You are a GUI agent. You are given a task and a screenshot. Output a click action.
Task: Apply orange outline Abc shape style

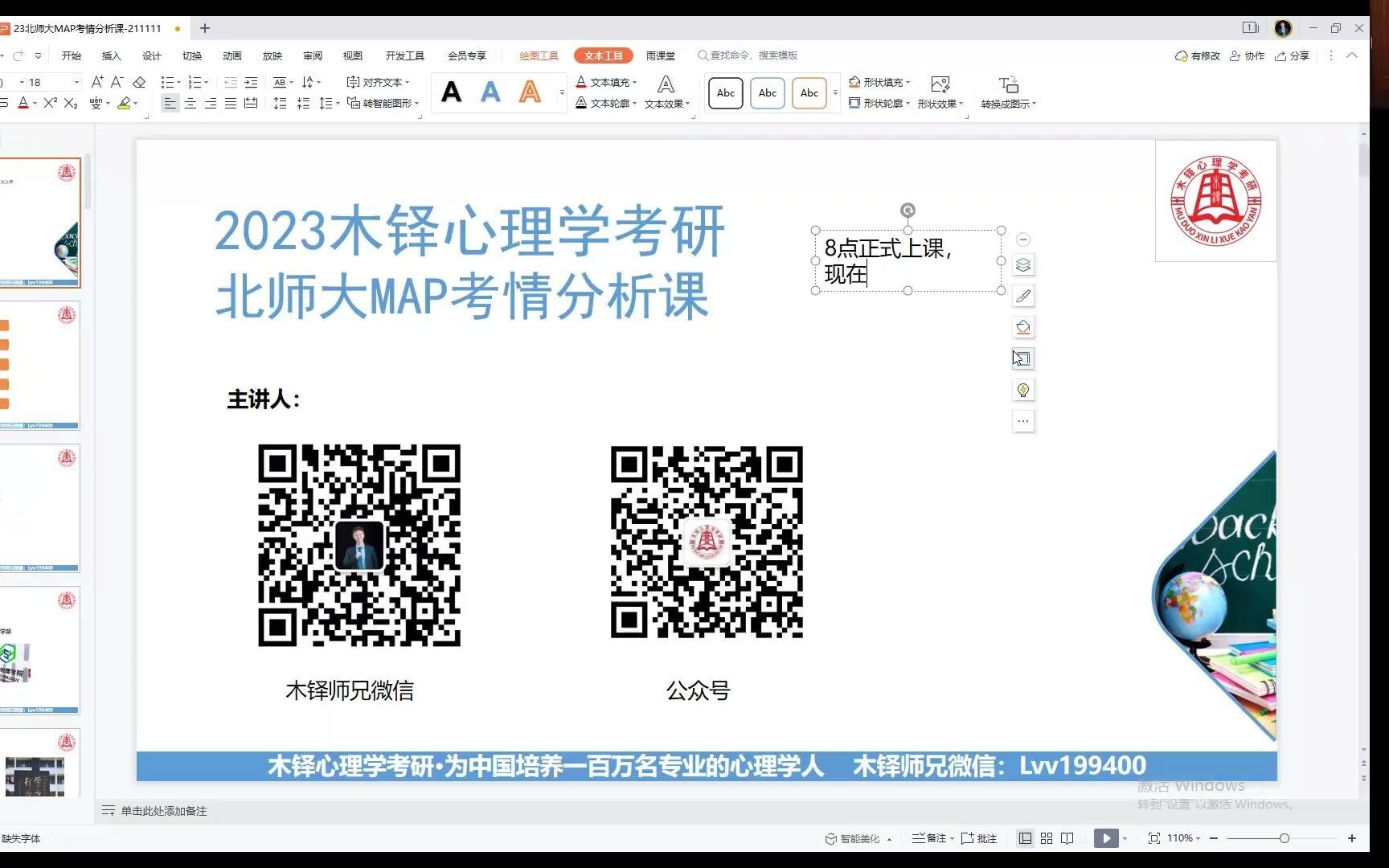pos(809,93)
